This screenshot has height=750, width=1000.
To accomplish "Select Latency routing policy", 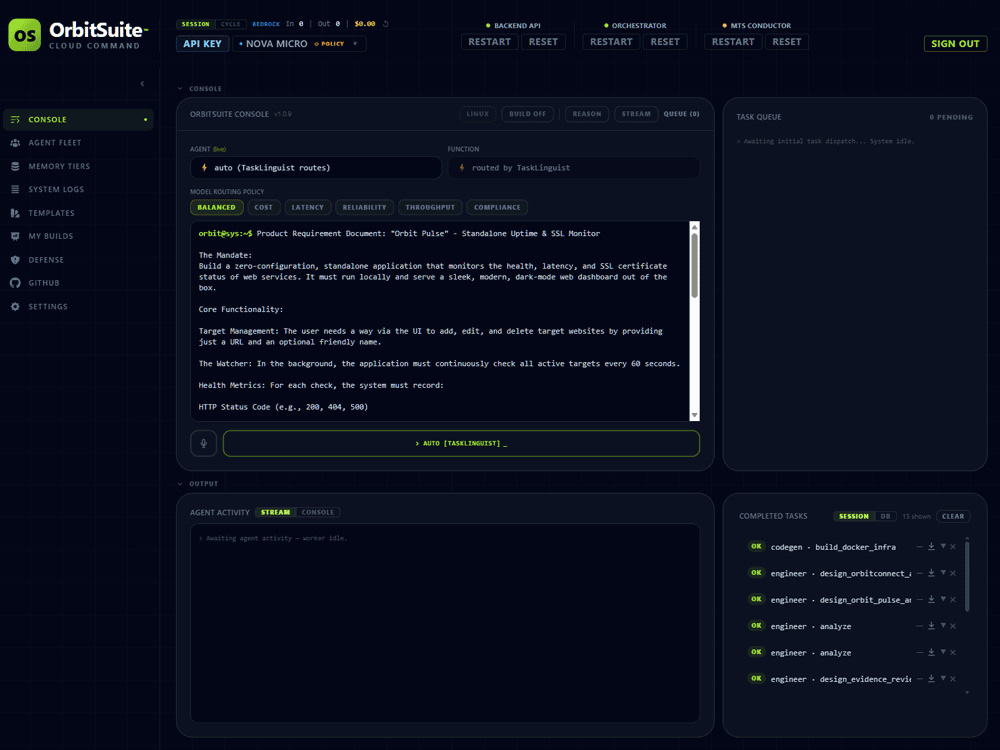I will pyautogui.click(x=307, y=207).
